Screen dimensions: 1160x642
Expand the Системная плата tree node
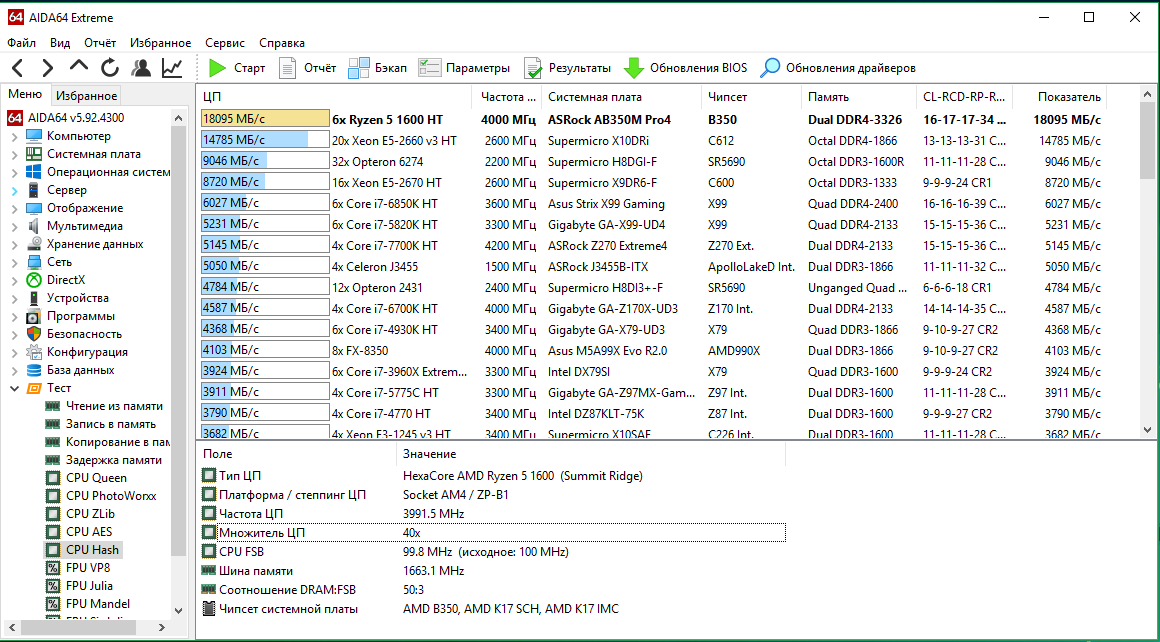click(15, 154)
